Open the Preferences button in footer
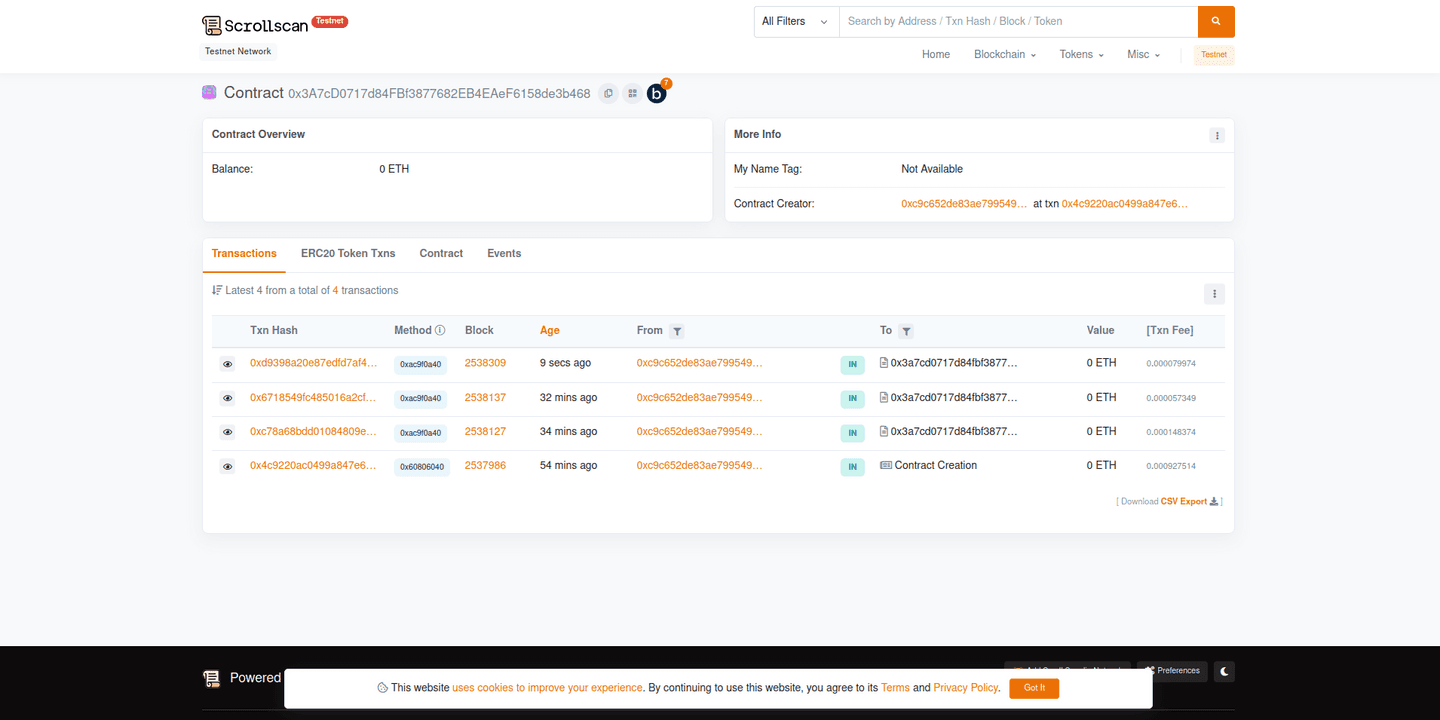The width and height of the screenshot is (1440, 720). 1172,671
